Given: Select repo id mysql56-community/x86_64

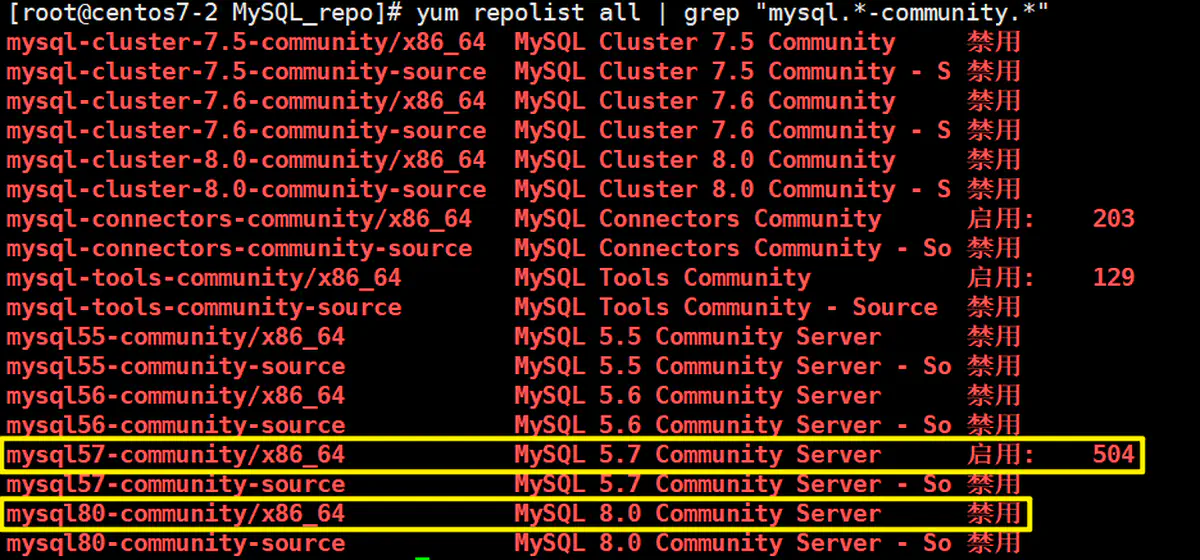Looking at the screenshot, I should 175,396.
